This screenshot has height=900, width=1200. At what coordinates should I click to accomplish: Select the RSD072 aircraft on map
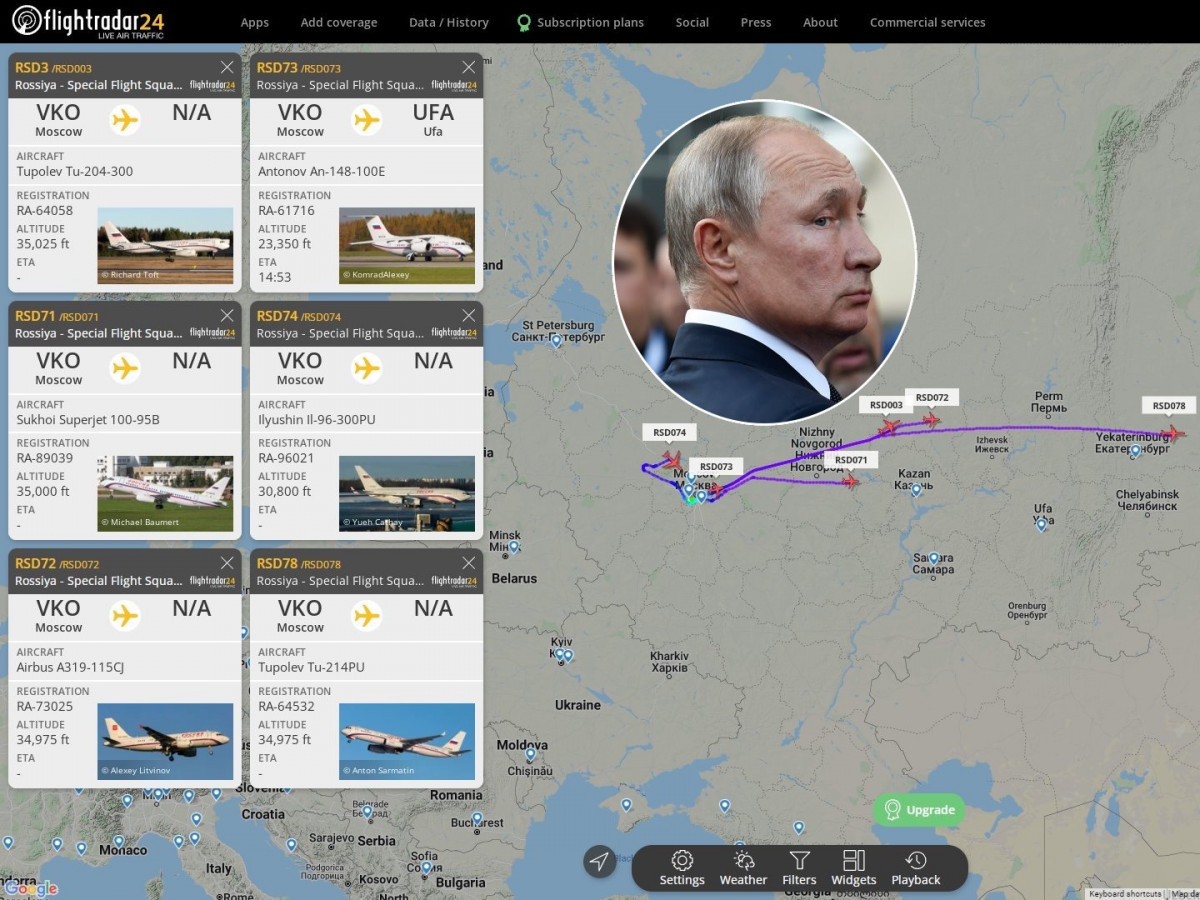(x=931, y=420)
